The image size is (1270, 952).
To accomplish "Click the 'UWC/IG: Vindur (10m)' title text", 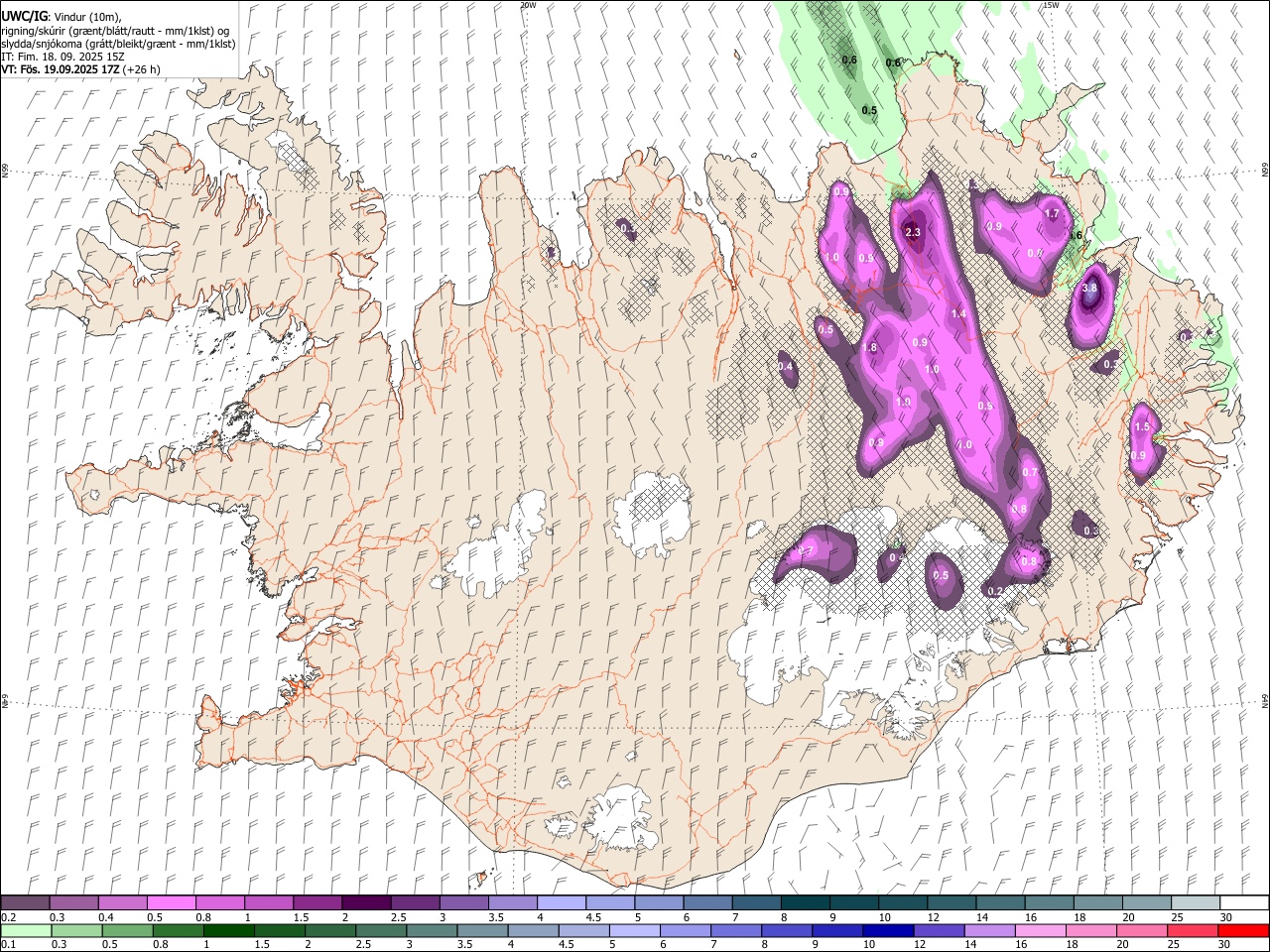I will pyautogui.click(x=61, y=17).
